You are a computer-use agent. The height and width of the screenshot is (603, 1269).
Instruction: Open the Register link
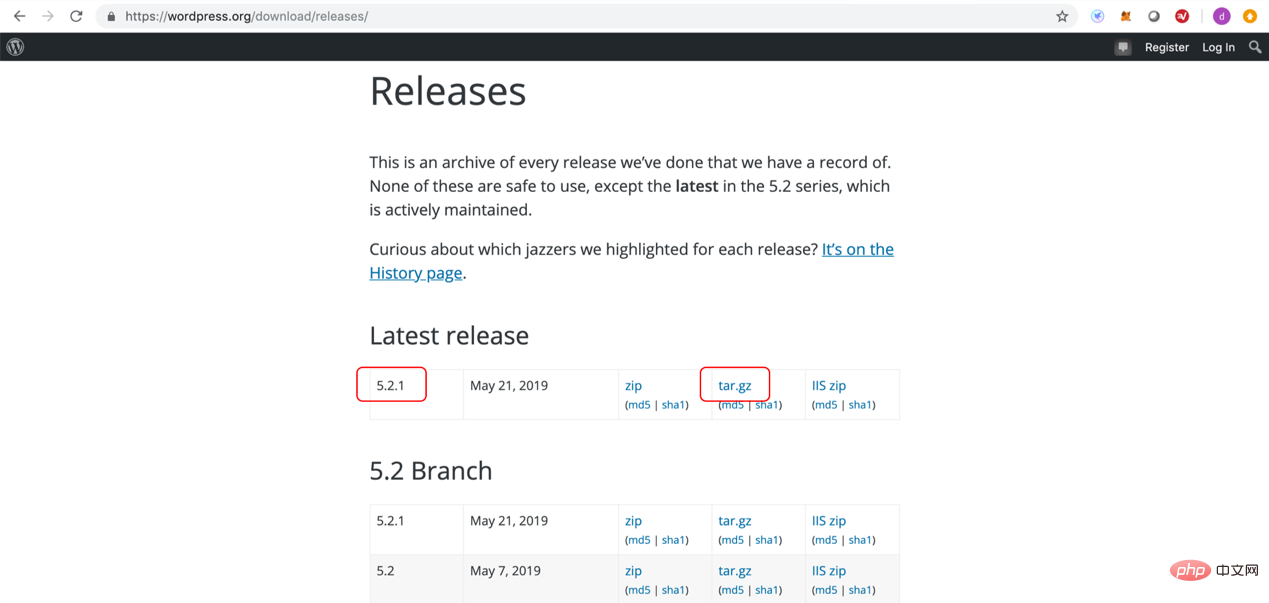click(1167, 47)
